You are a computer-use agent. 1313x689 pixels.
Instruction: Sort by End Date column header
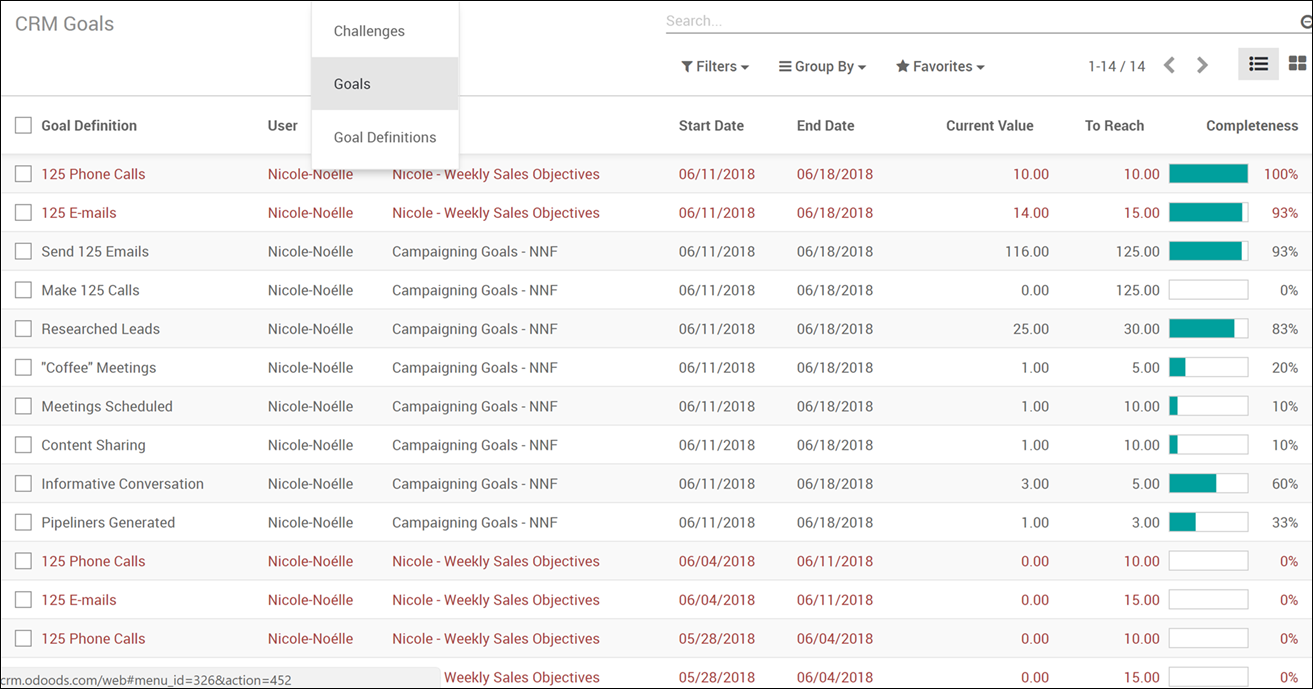[825, 125]
